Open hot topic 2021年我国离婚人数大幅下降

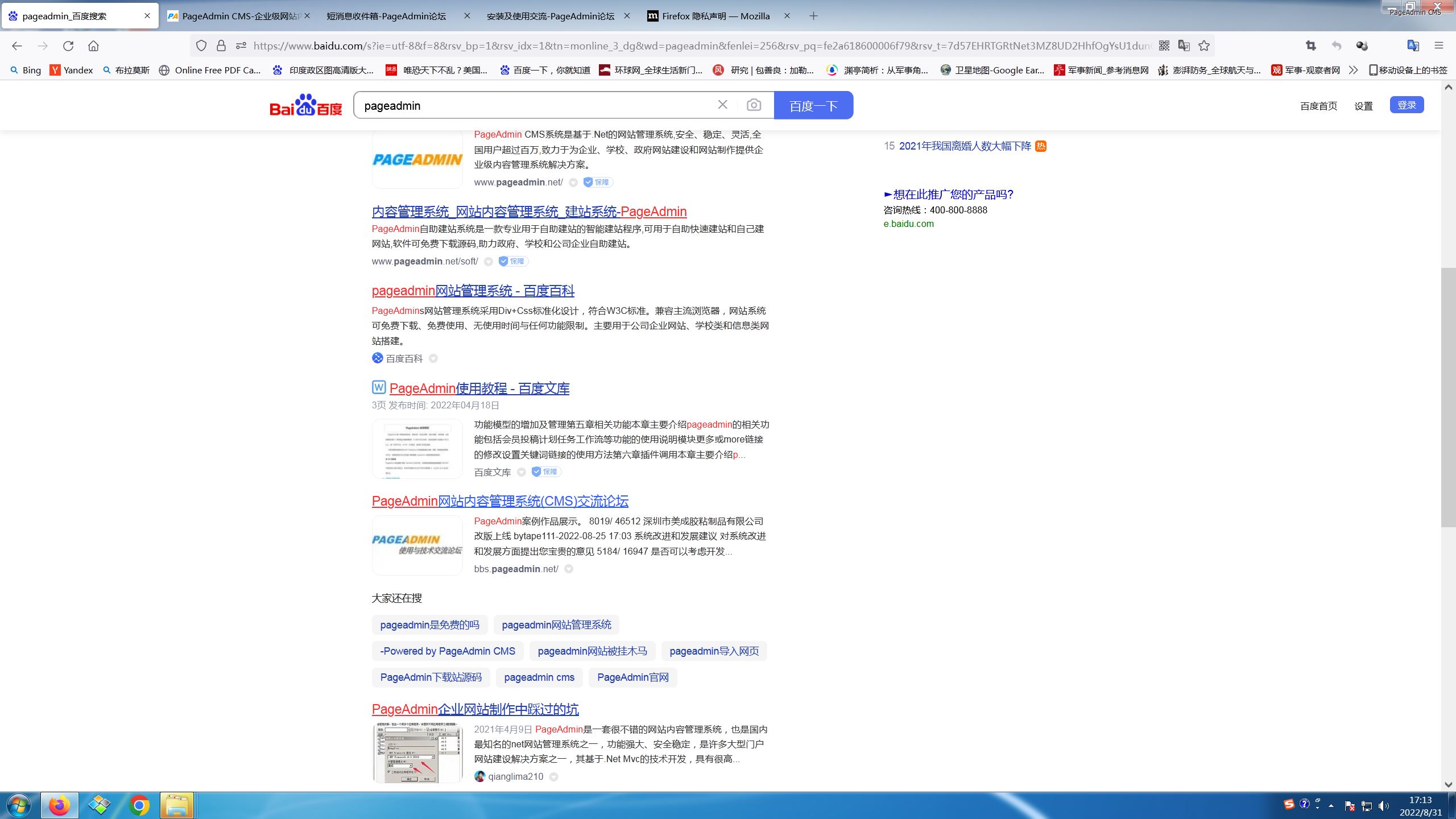coord(965,146)
